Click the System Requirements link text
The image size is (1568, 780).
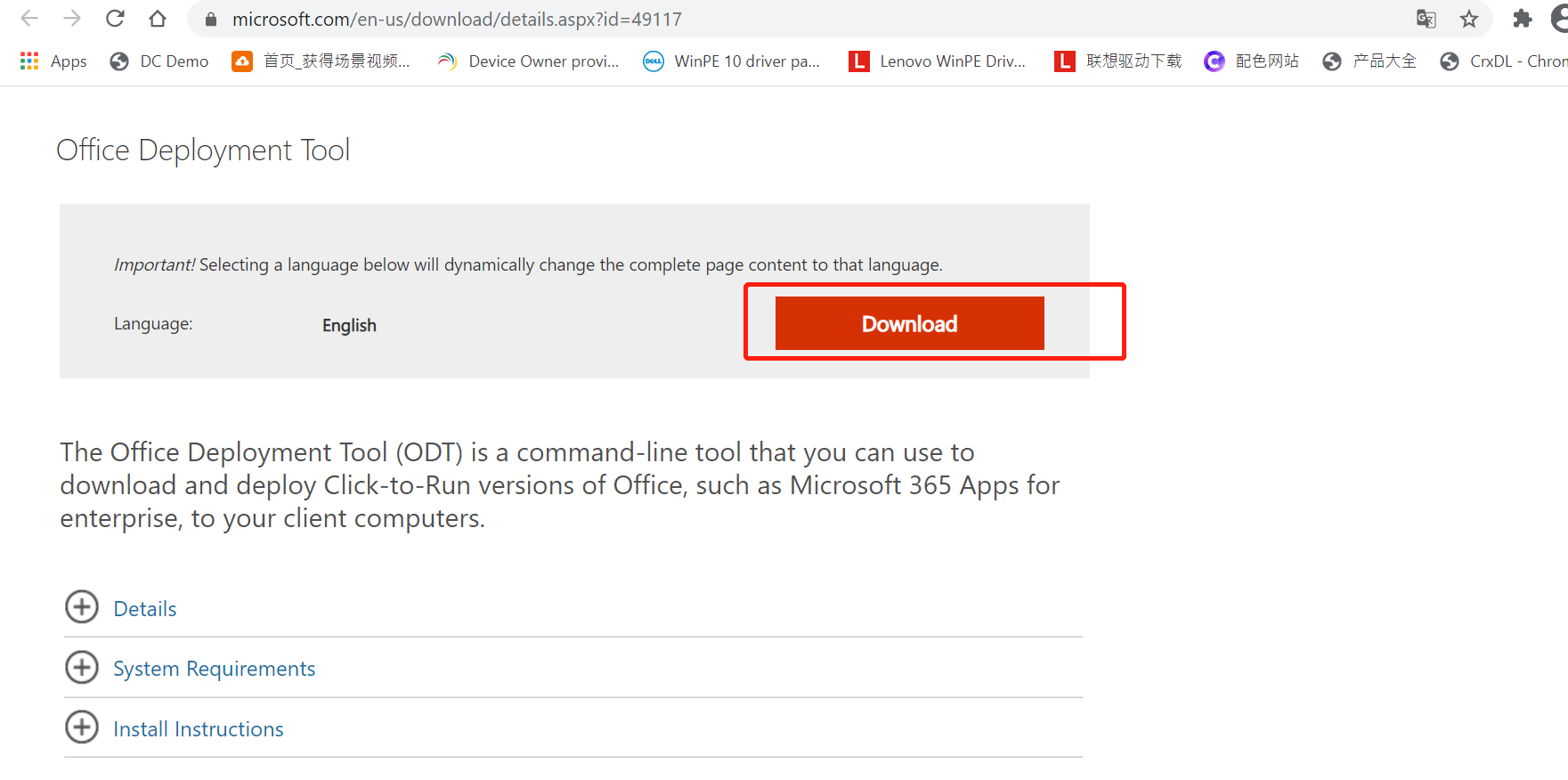[215, 669]
